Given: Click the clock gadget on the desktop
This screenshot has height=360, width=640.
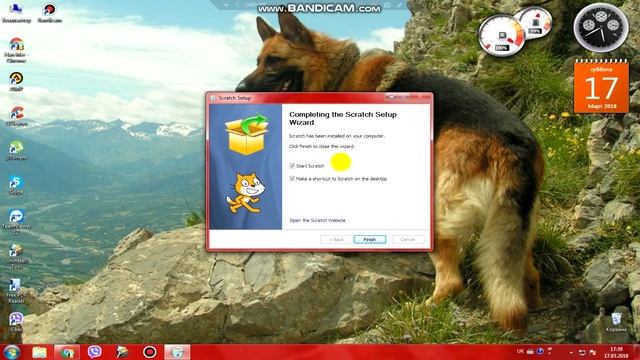Looking at the screenshot, I should [x=601, y=28].
